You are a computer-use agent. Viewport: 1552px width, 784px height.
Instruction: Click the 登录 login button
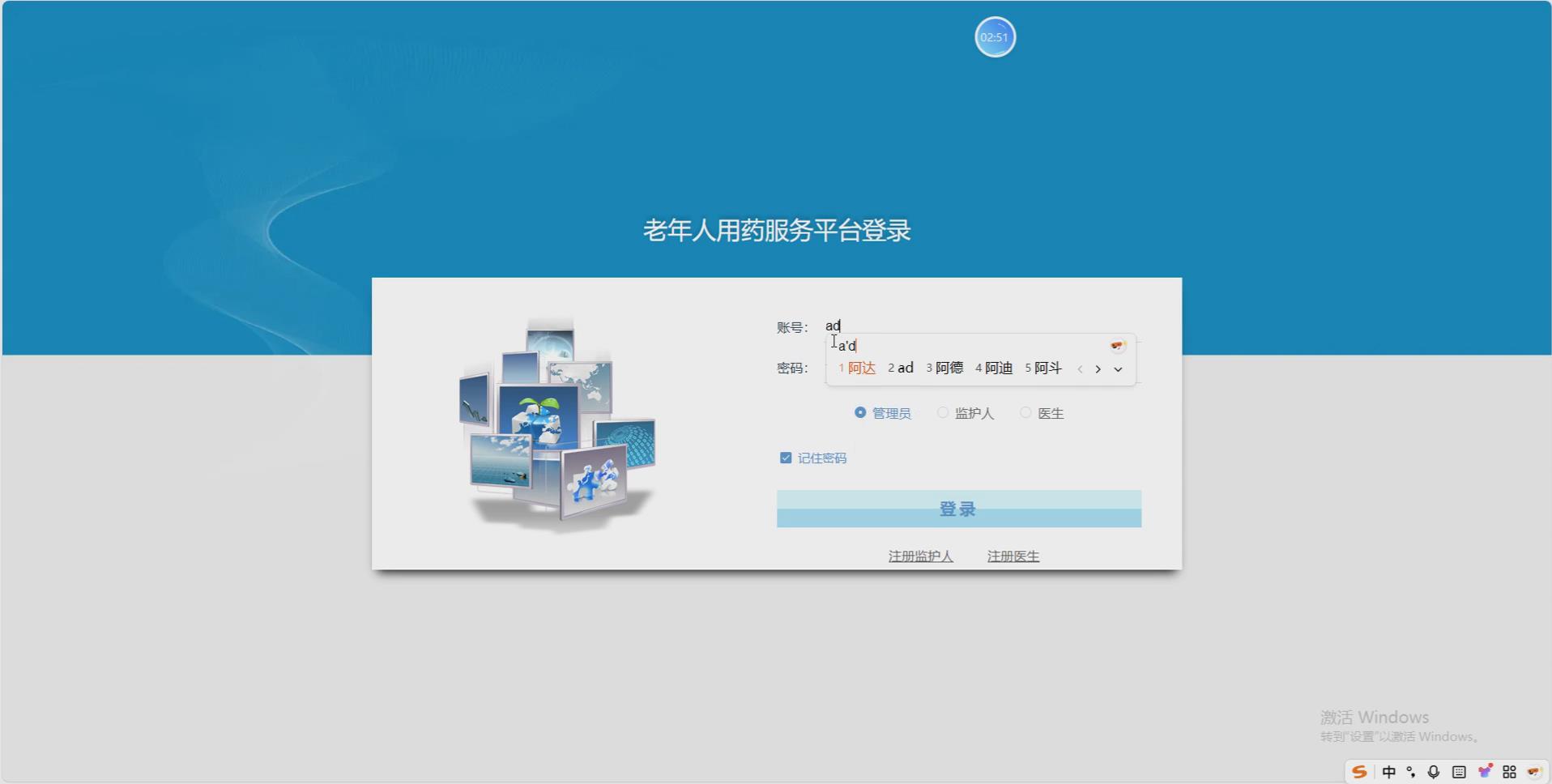coord(958,509)
